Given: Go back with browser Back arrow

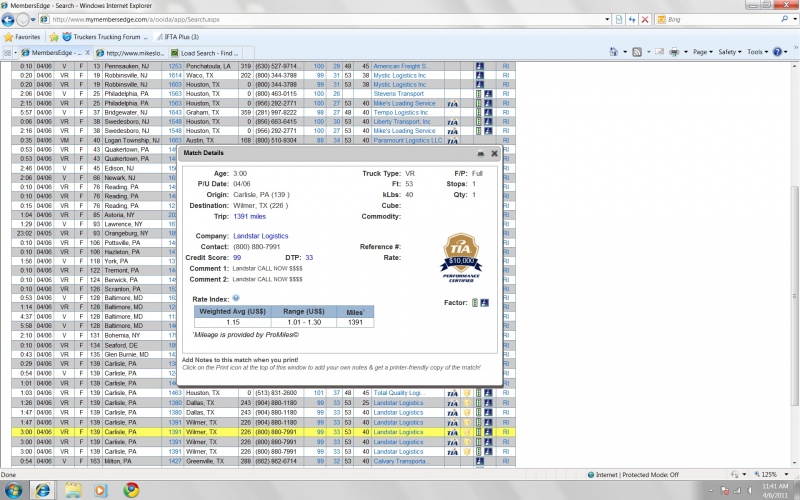Looking at the screenshot, I should point(8,19).
